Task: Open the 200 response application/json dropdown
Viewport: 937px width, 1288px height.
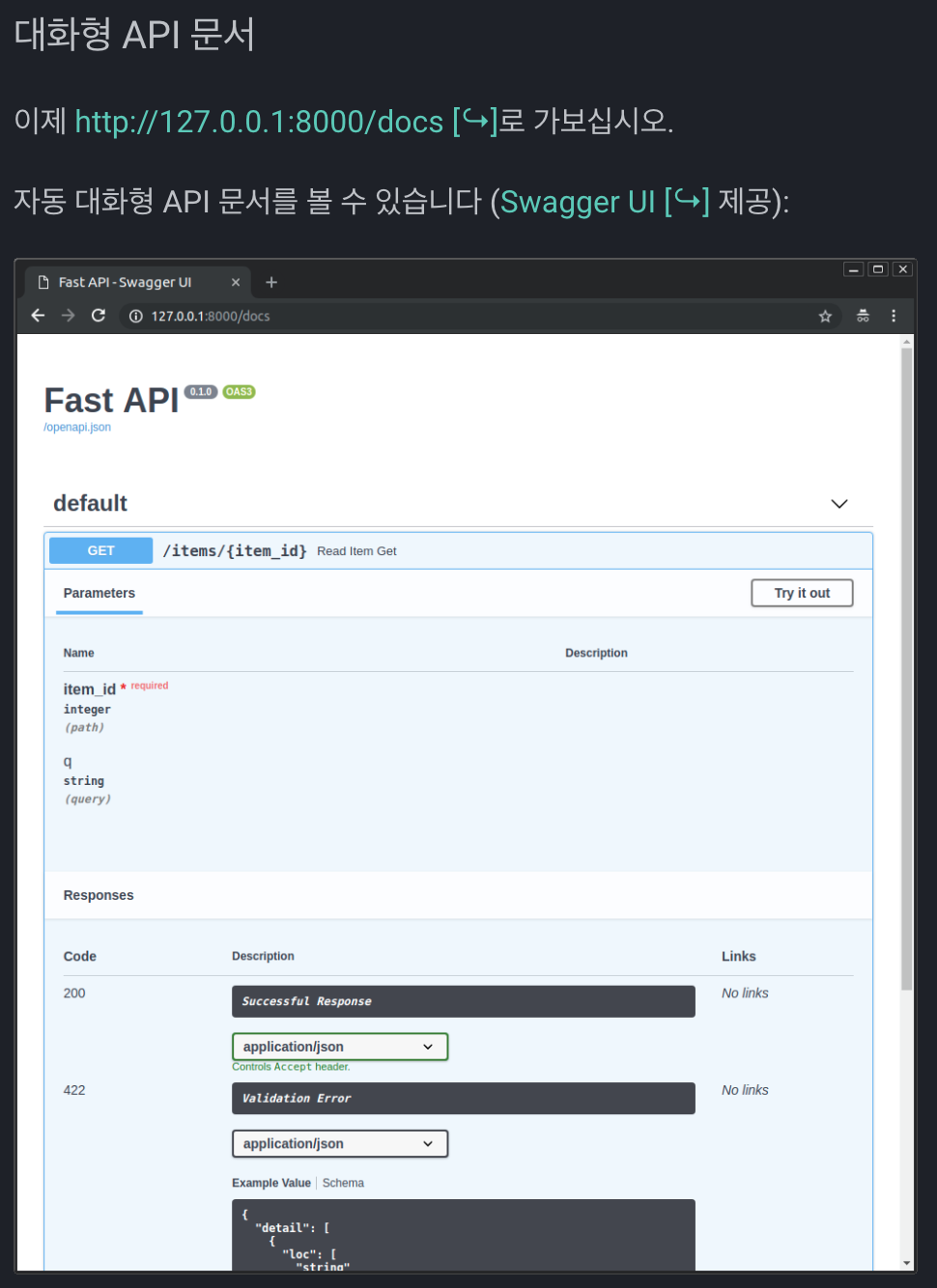Action: pos(340,1047)
